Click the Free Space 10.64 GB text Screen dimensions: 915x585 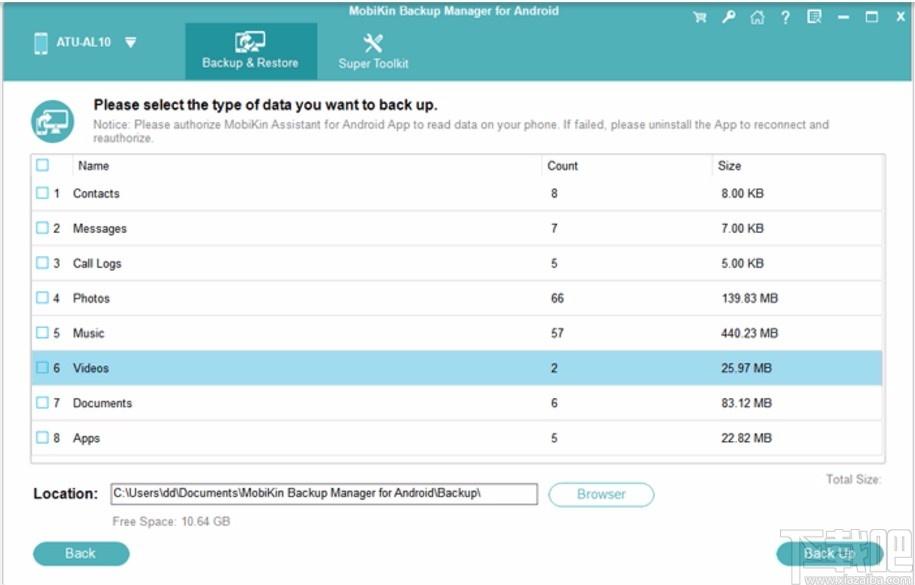tap(172, 521)
